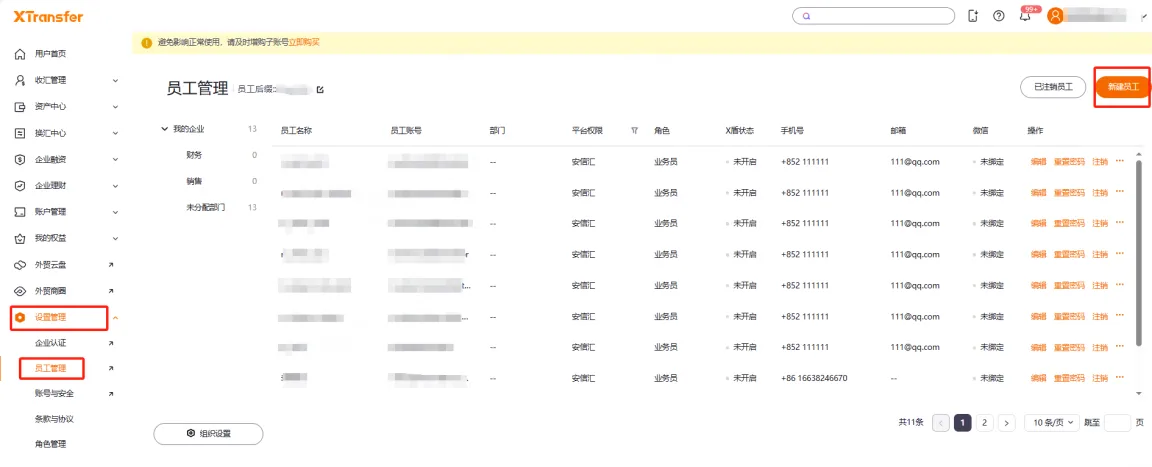This screenshot has width=1152, height=467.
Task: Click the mobile app download icon in header
Action: pyautogui.click(x=973, y=16)
